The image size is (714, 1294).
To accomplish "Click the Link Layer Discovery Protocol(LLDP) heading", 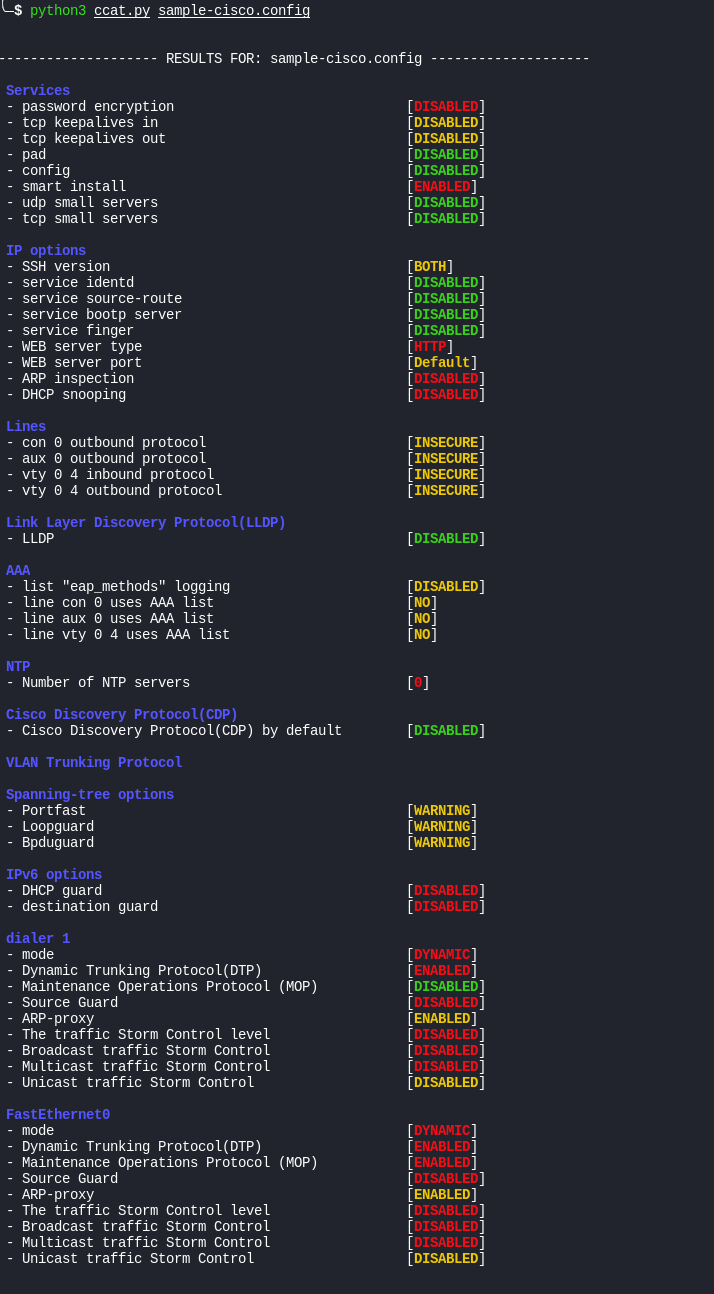I will point(146,523).
